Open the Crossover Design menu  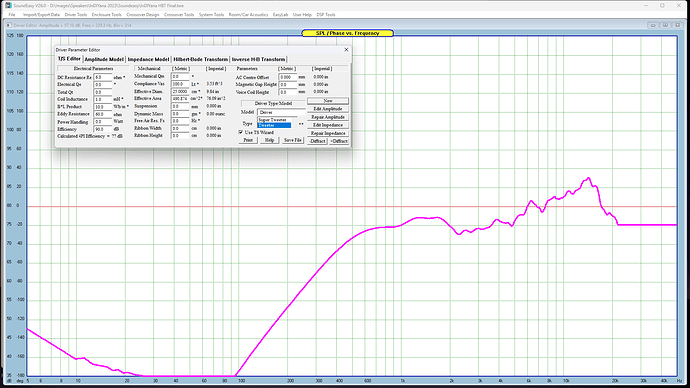[x=143, y=15]
